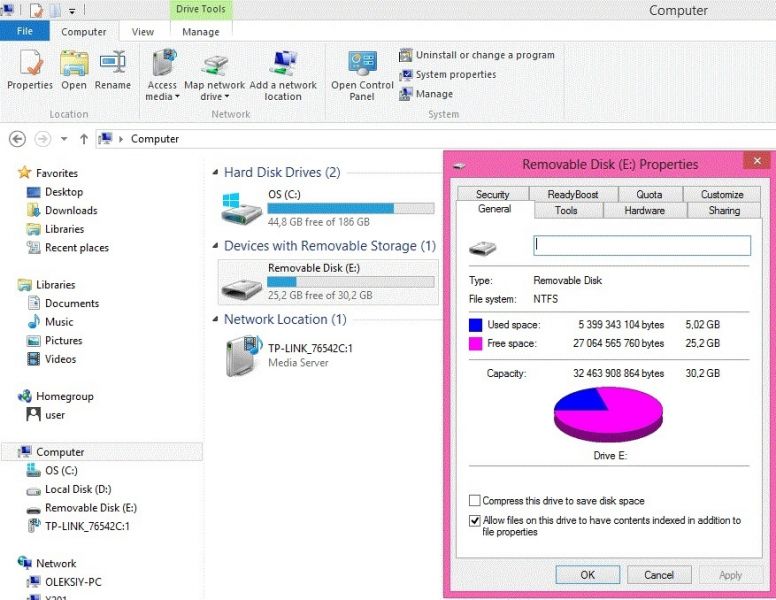Viewport: 776px width, 600px height.
Task: Uncheck Allow files to have contents indexed
Action: 474,521
